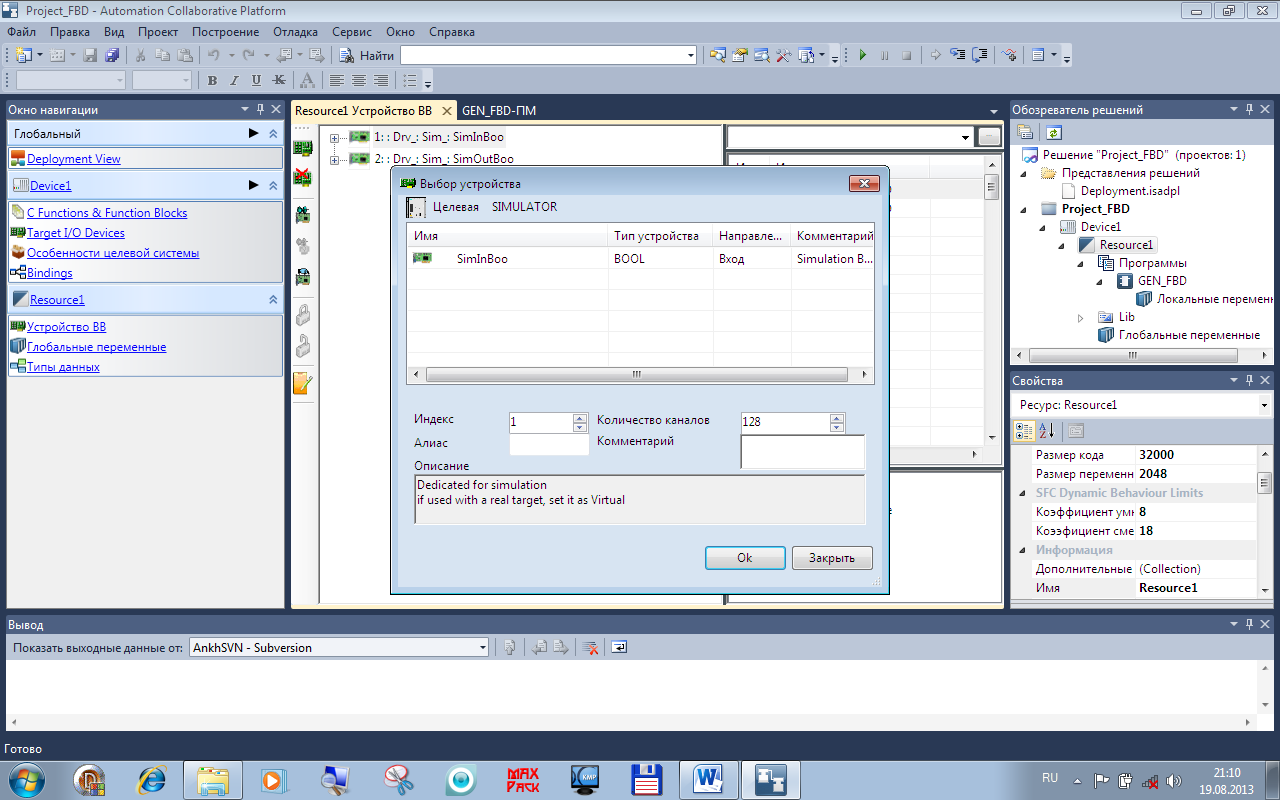Click the tools wrench icon in build toolbar

(784, 56)
